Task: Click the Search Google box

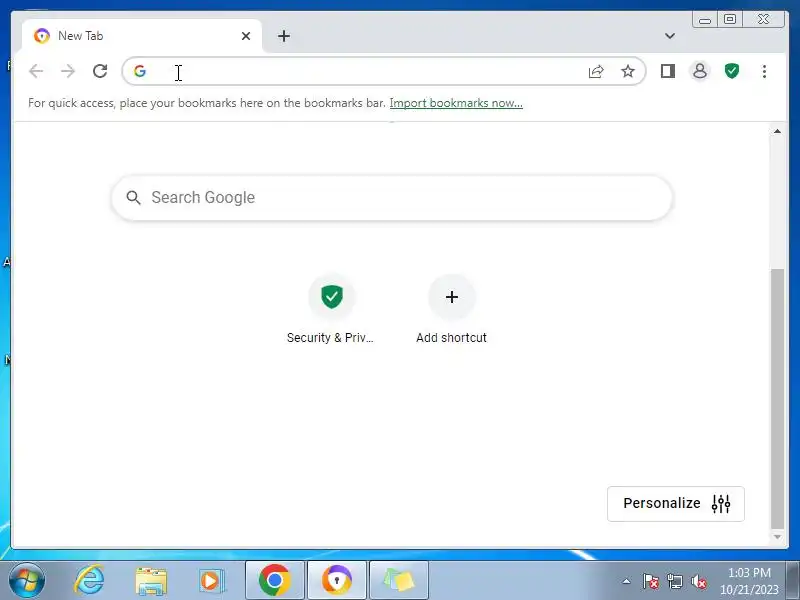Action: (392, 198)
